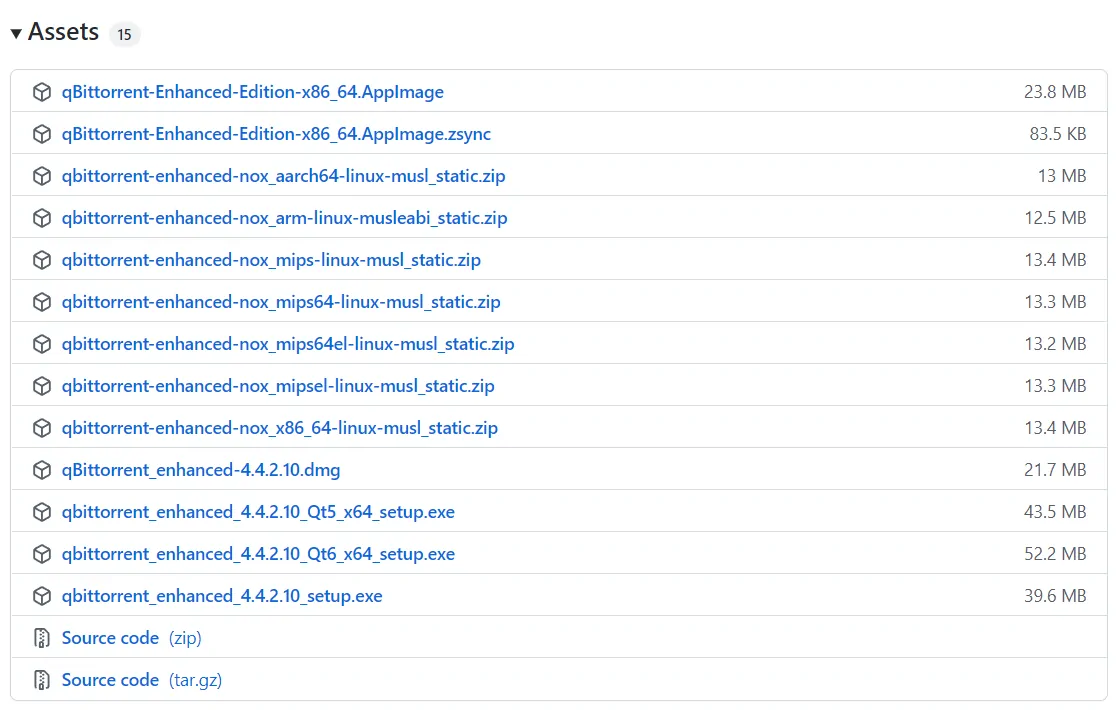This screenshot has height=710, width=1119.
Task: Download nox aarch64-linux-musl static zip
Action: click(283, 176)
